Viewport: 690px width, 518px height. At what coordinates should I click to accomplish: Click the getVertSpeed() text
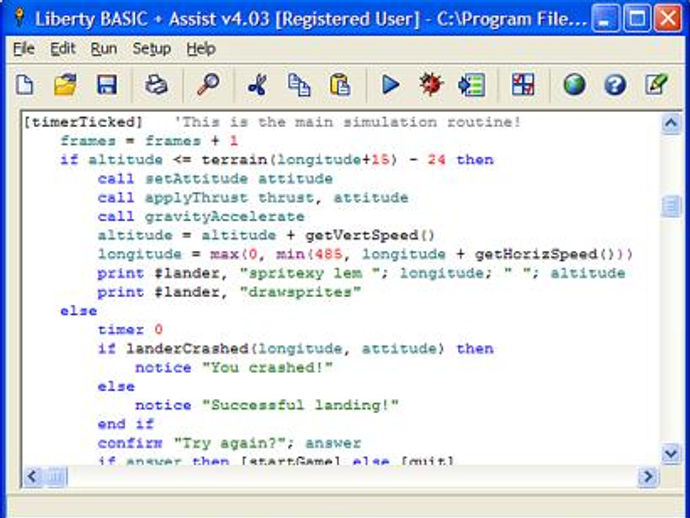pyautogui.click(x=370, y=235)
